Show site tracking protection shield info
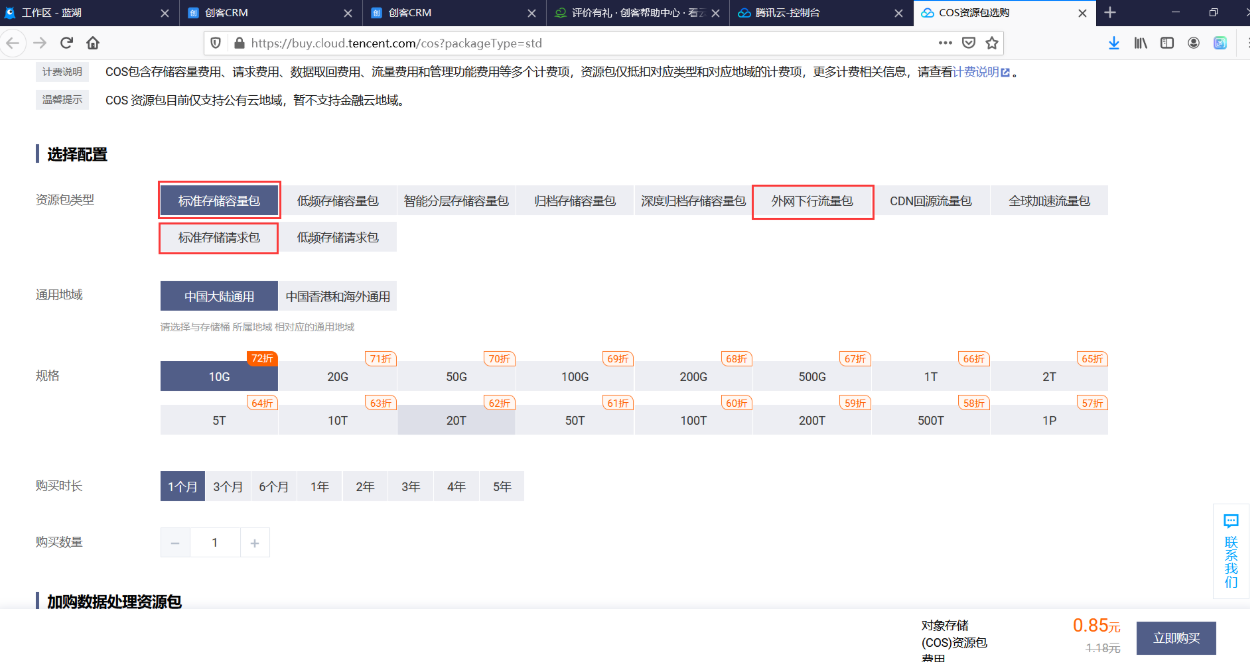The height and width of the screenshot is (662, 1250). point(214,43)
